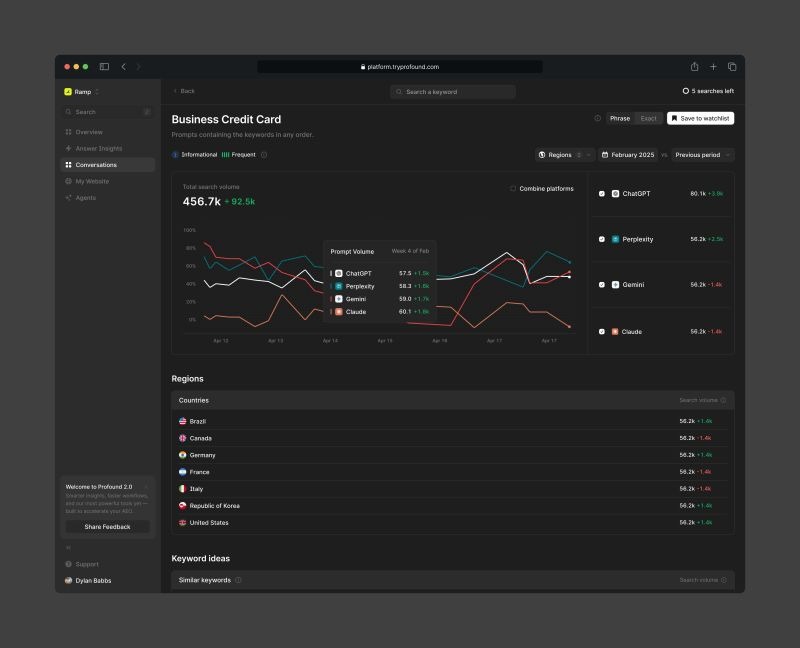This screenshot has height=648, width=800.
Task: Uncheck the Gemini platform checkbox
Action: coord(602,285)
